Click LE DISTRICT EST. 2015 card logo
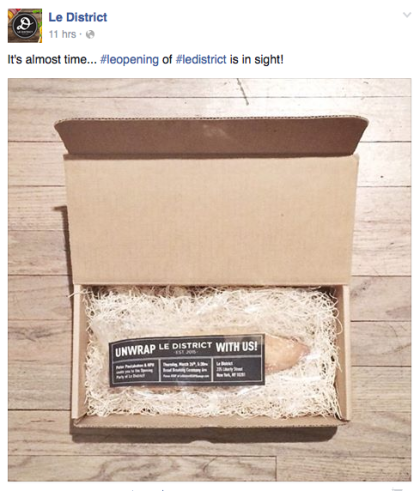Viewport: 420px width, 491px height. tap(185, 348)
